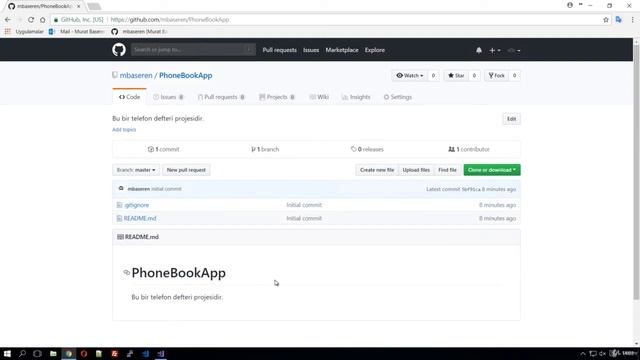Image resolution: width=640 pixels, height=360 pixels.
Task: Click the forks count next to Fork
Action: pyautogui.click(x=514, y=76)
